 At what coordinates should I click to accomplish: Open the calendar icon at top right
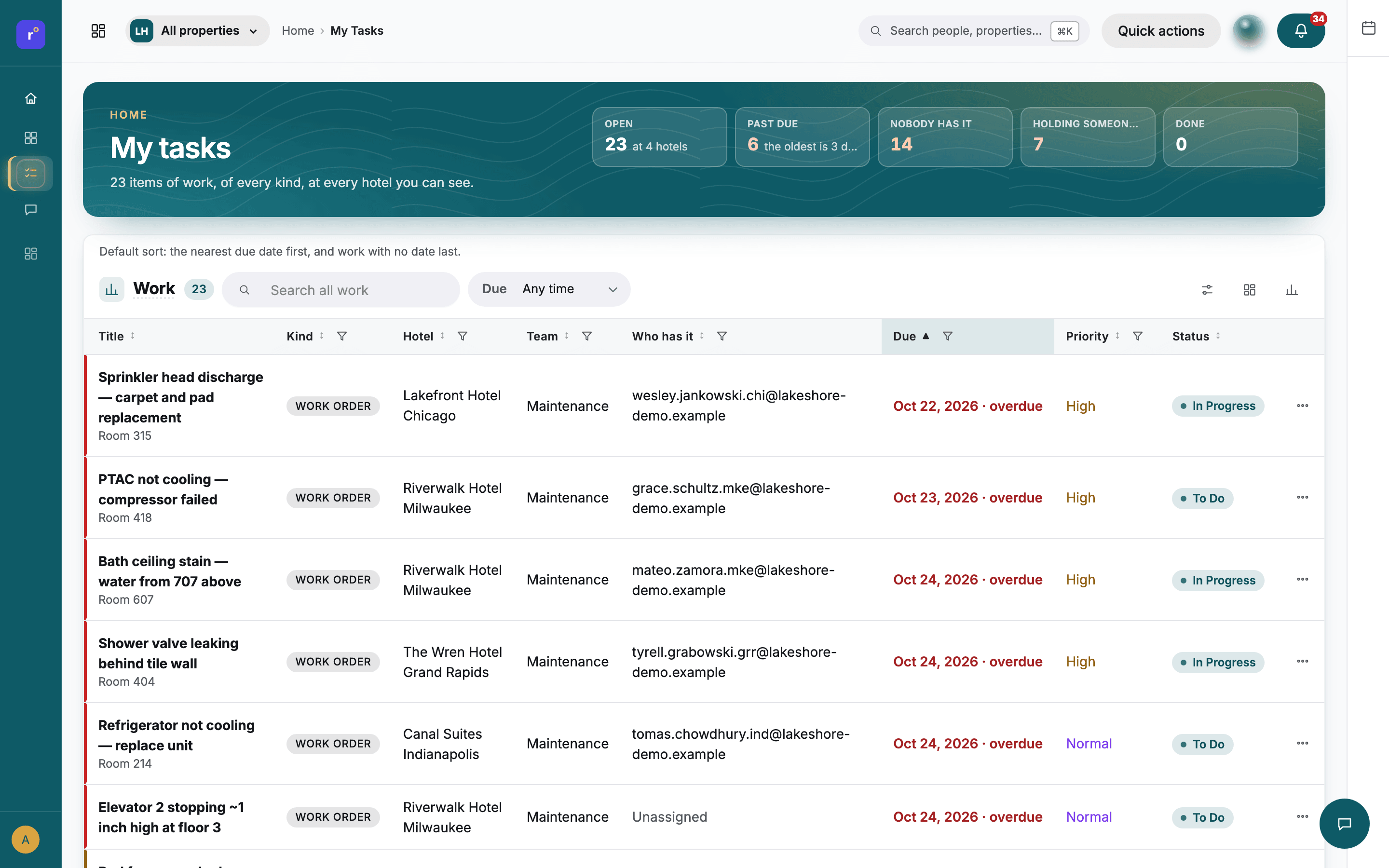(x=1368, y=27)
